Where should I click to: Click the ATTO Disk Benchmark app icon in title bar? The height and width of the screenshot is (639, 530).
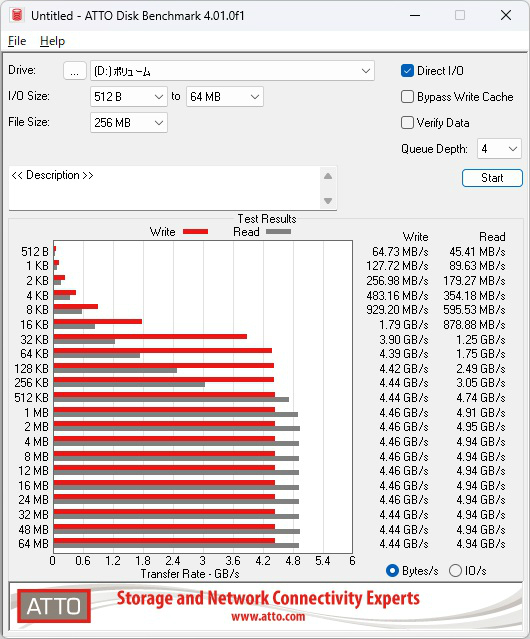coord(17,15)
